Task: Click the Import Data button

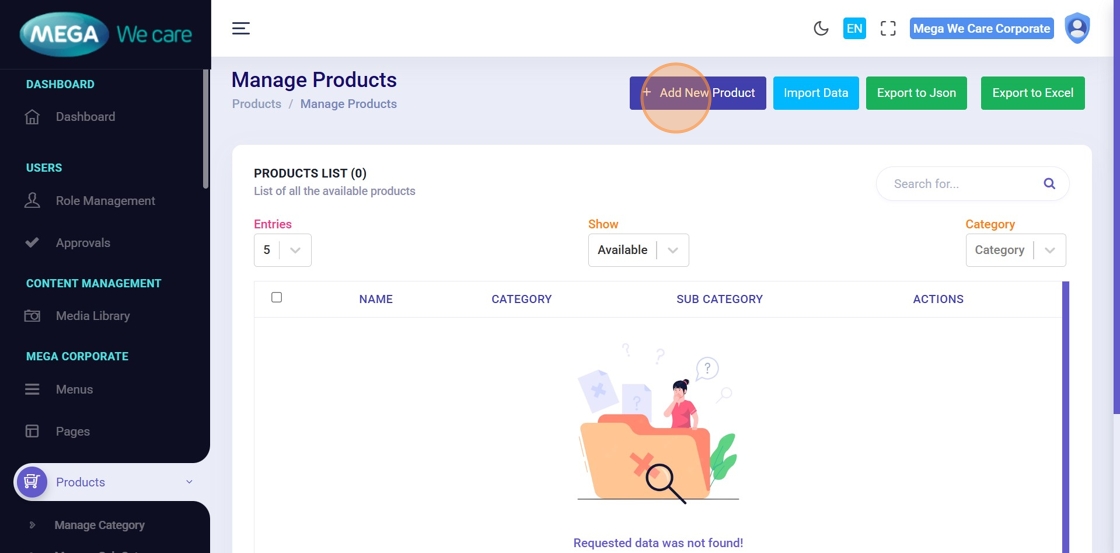Action: coord(815,93)
